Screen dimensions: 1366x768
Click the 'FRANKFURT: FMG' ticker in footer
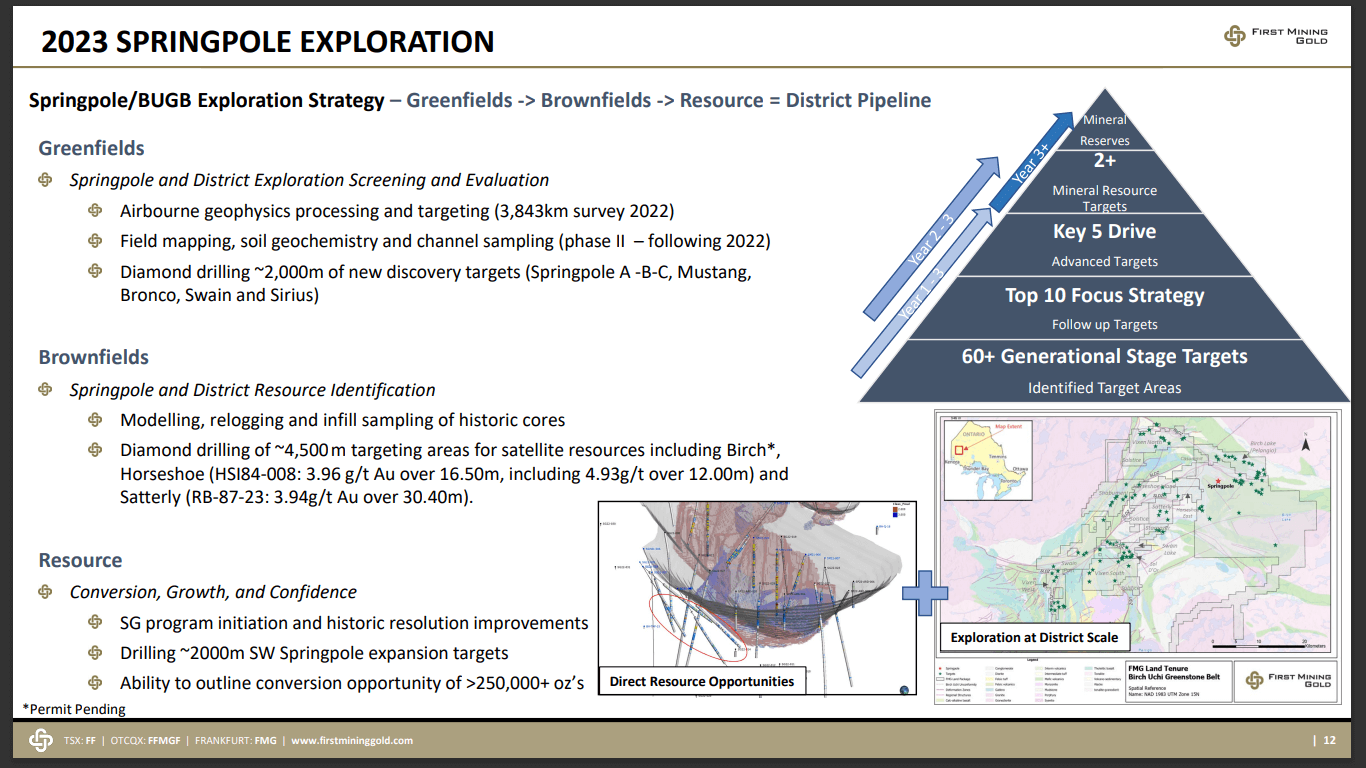click(236, 741)
